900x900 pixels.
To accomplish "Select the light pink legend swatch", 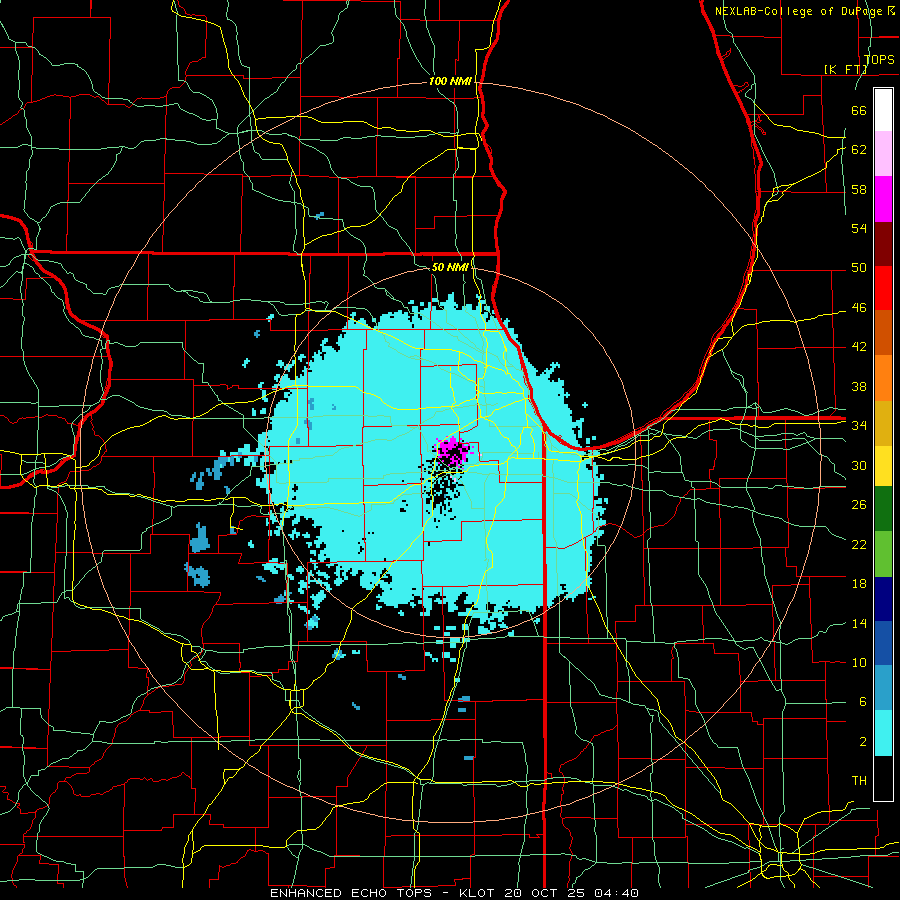I will coord(883,154).
